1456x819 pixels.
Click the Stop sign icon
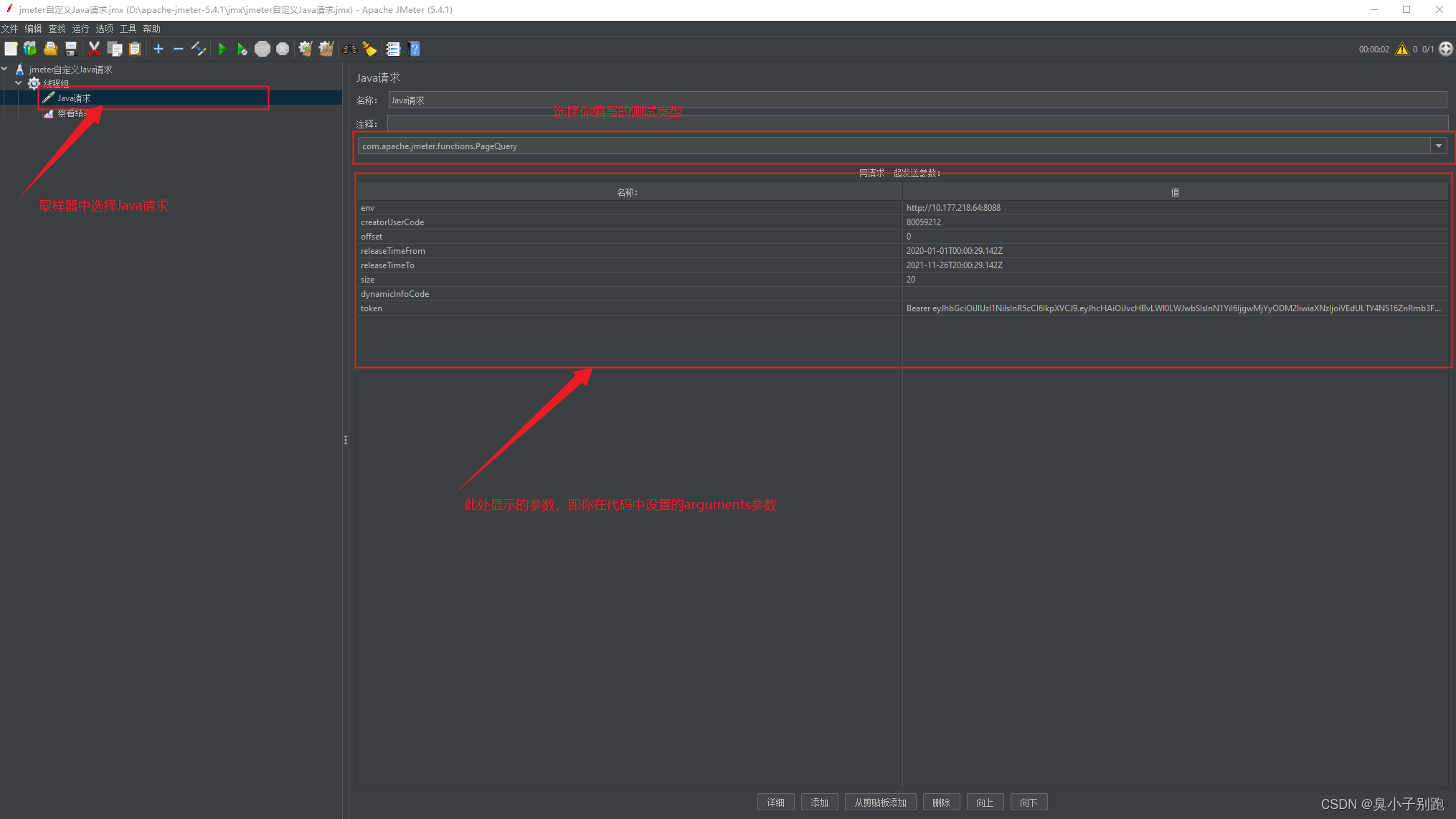pos(263,49)
